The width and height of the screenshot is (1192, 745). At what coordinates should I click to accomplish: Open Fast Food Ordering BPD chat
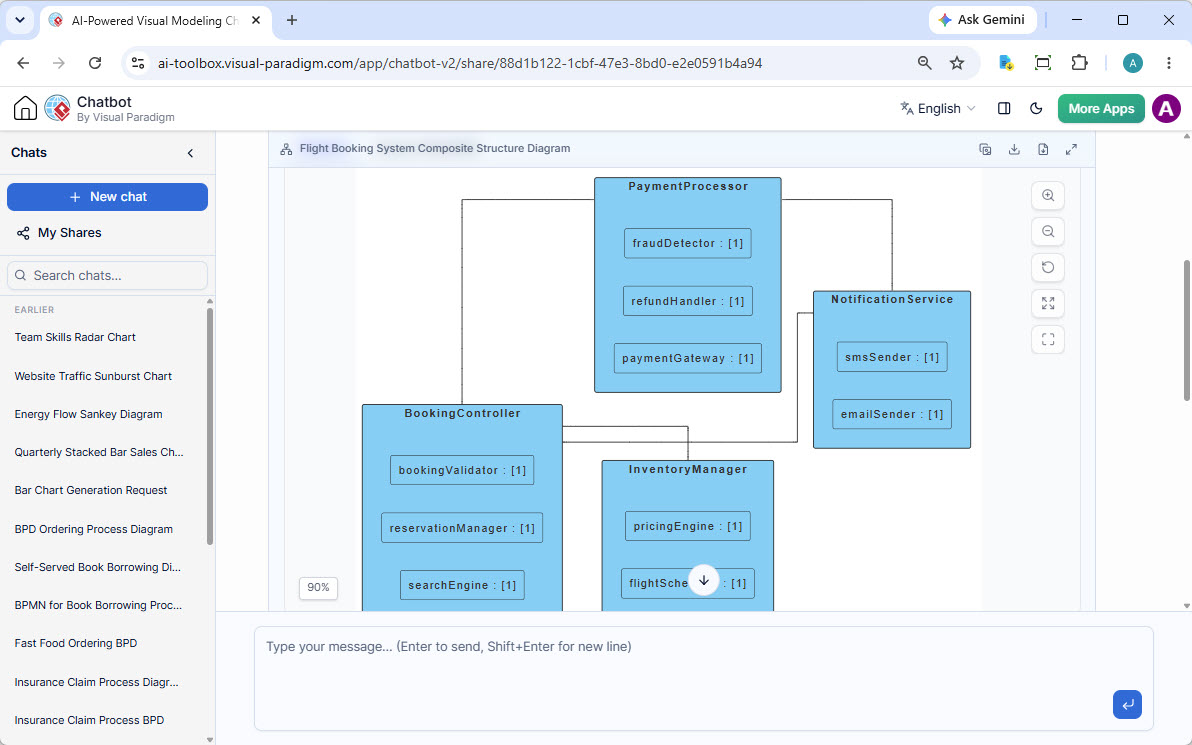(x=76, y=643)
